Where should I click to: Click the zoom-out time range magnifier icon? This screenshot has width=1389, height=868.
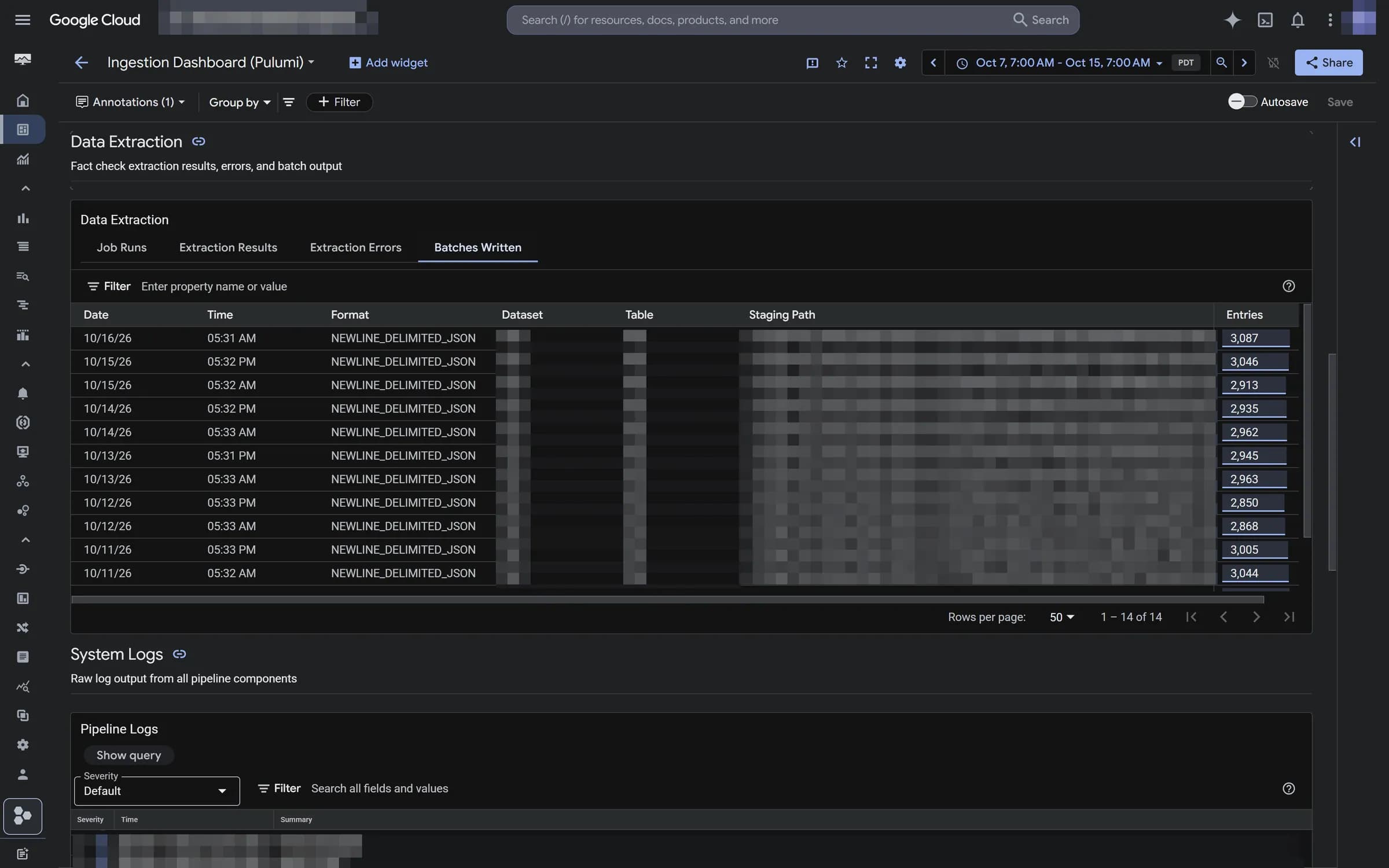point(1221,62)
